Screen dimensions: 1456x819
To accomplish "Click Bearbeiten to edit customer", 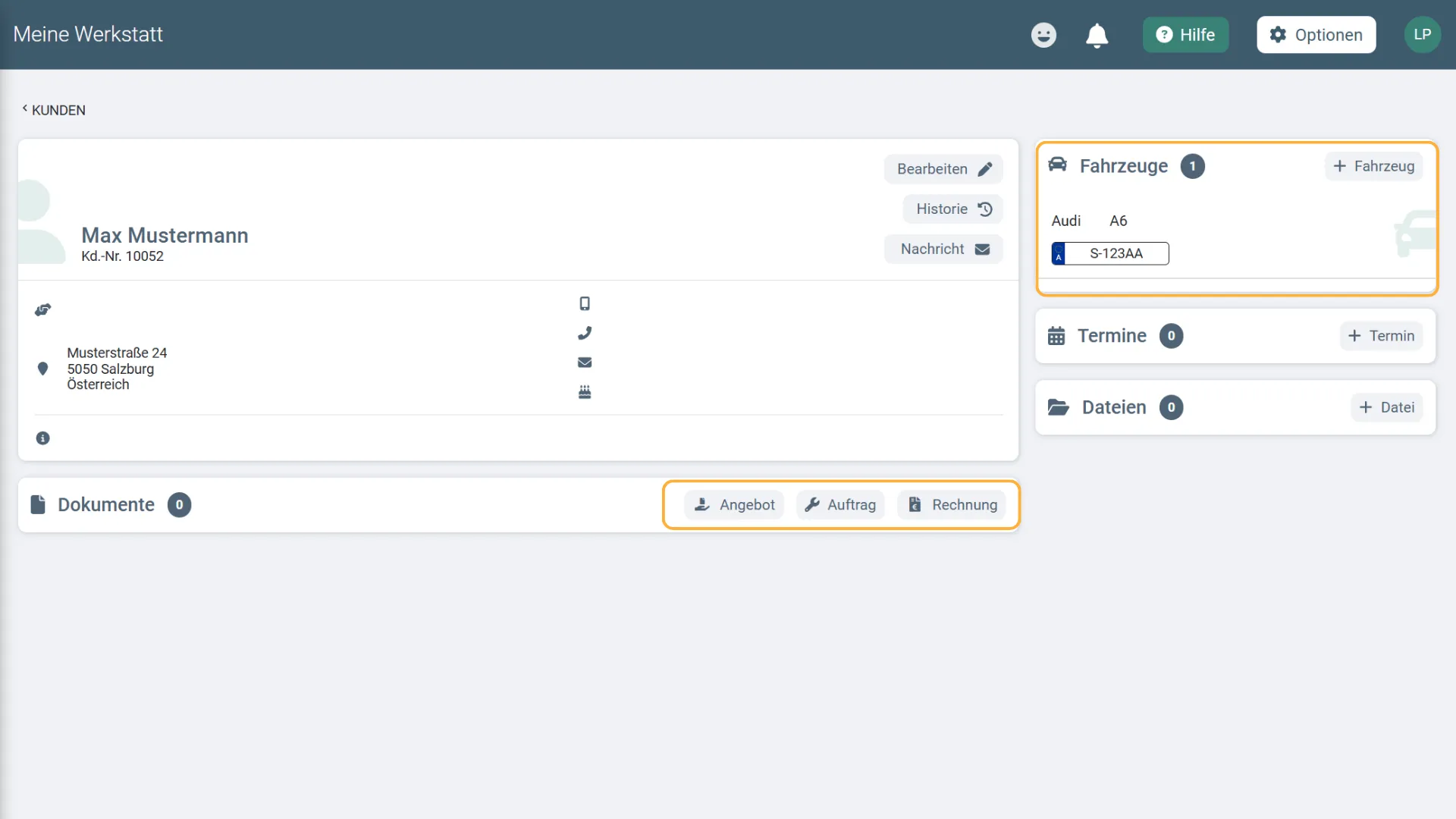I will coord(943,169).
